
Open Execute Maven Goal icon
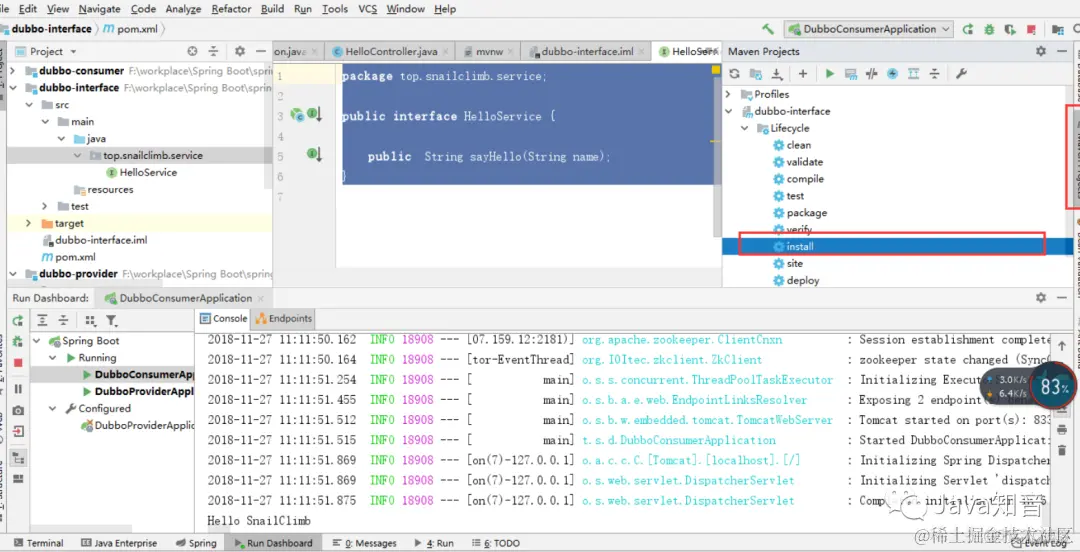tap(851, 74)
